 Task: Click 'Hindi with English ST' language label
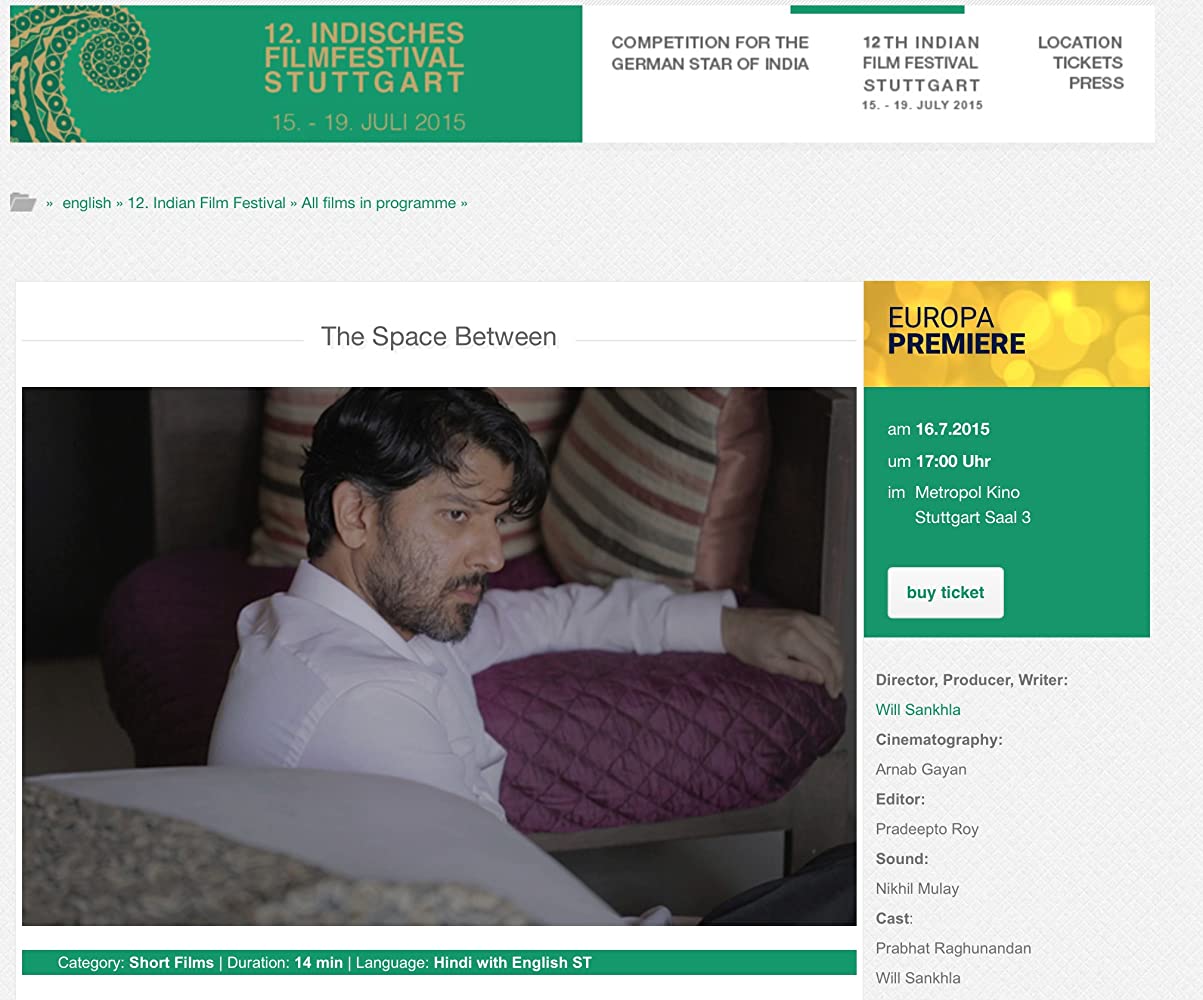coord(512,963)
